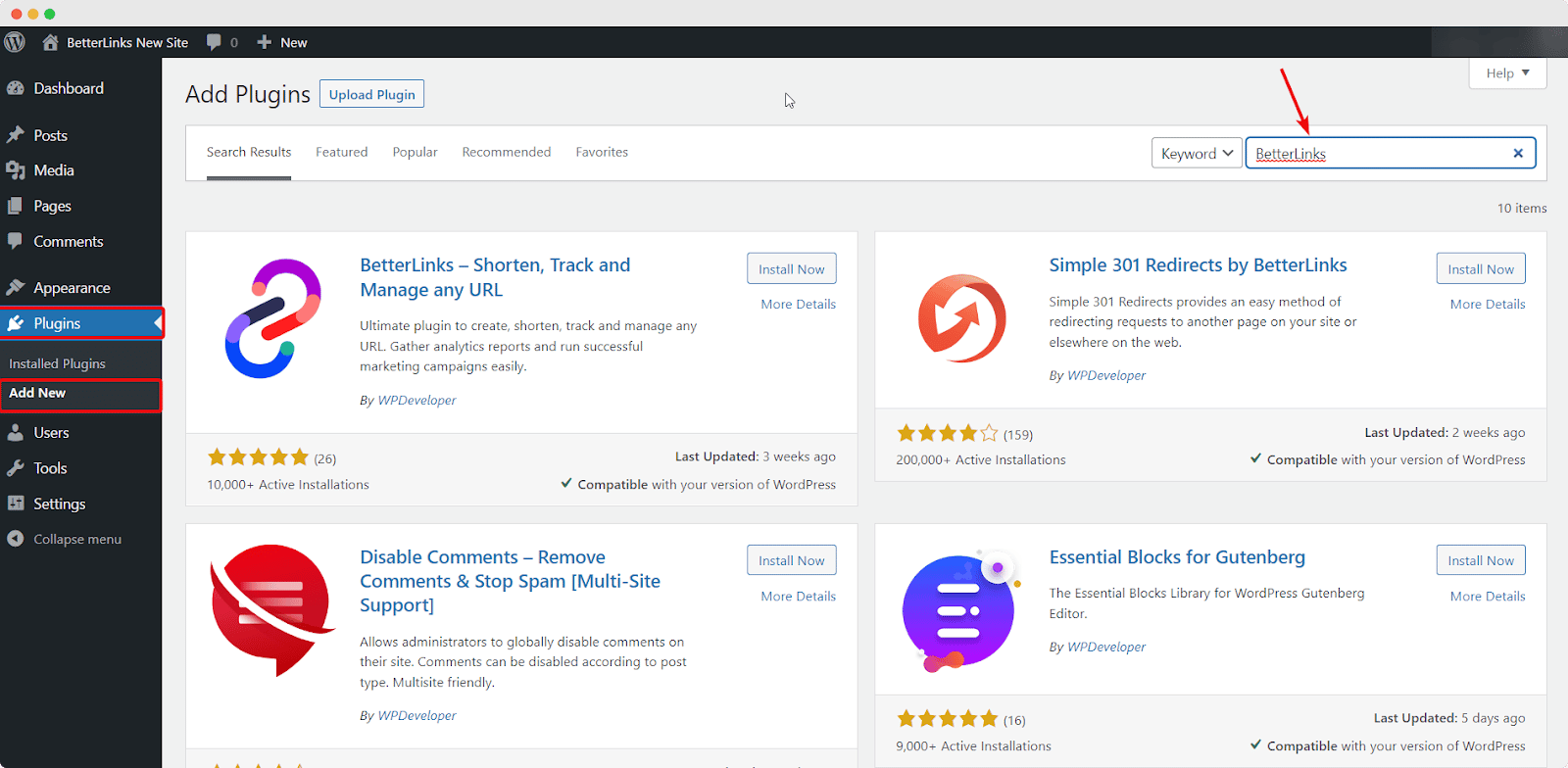
Task: Open the Simple 301 Redirects logo
Action: pyautogui.click(x=961, y=318)
